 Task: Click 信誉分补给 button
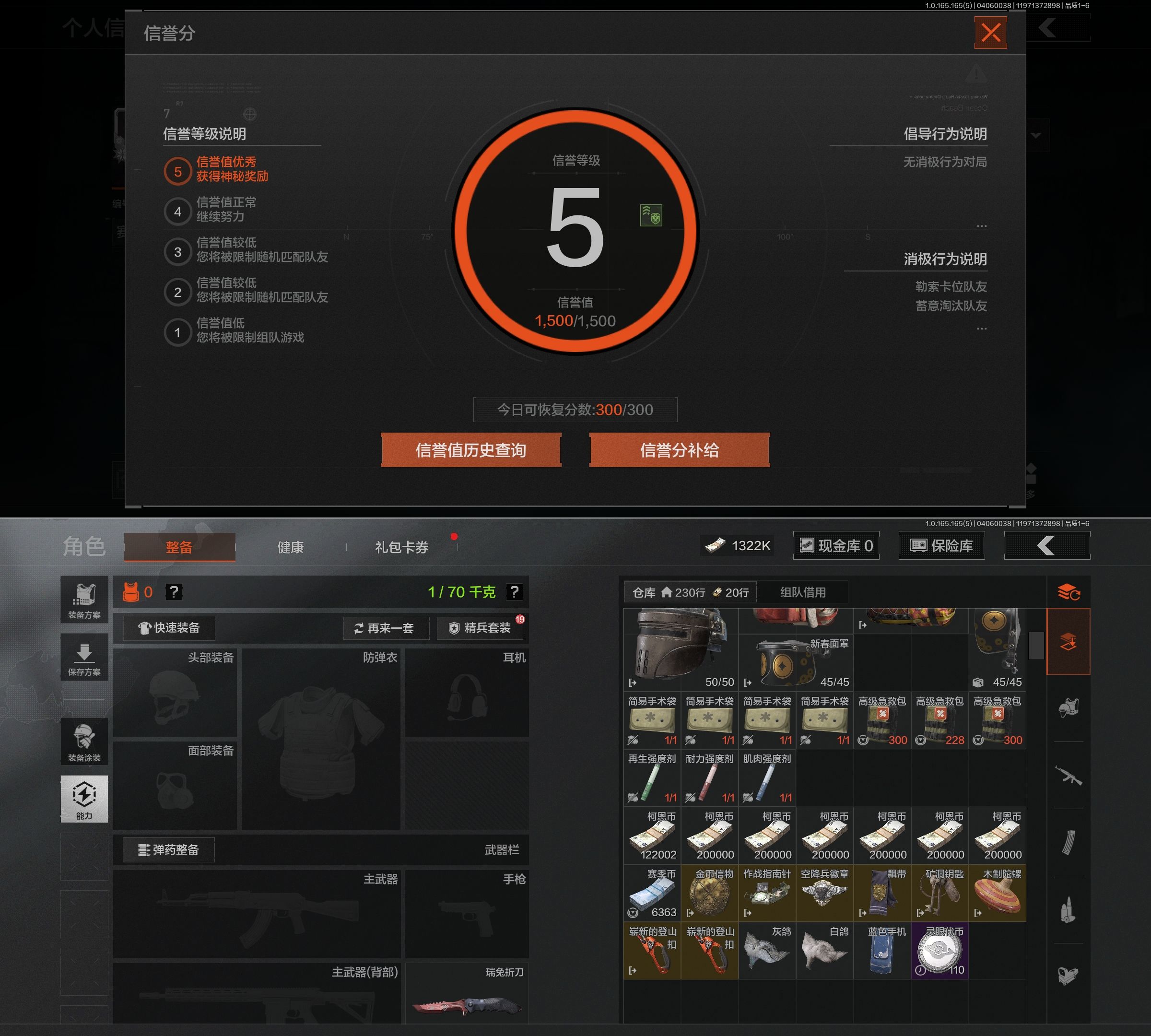pyautogui.click(x=679, y=450)
